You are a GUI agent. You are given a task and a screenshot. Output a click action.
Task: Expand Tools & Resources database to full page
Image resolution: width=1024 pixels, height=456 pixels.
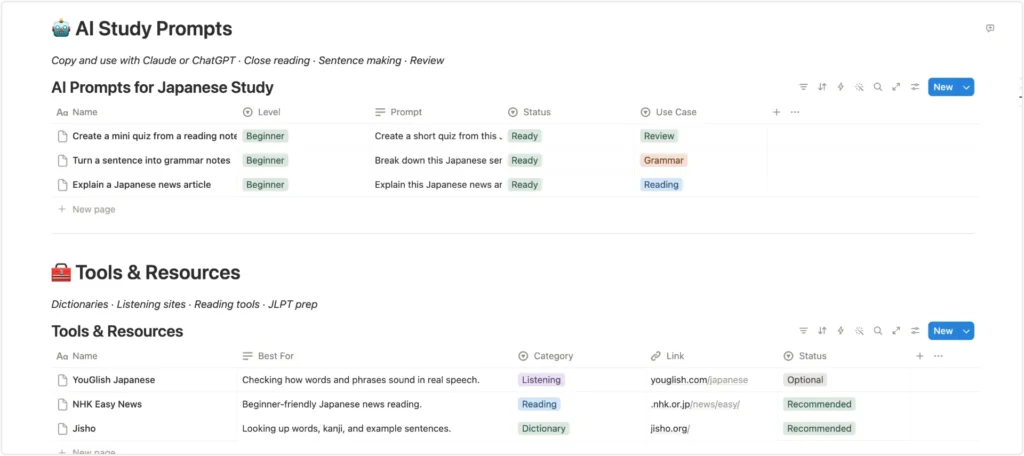(897, 331)
